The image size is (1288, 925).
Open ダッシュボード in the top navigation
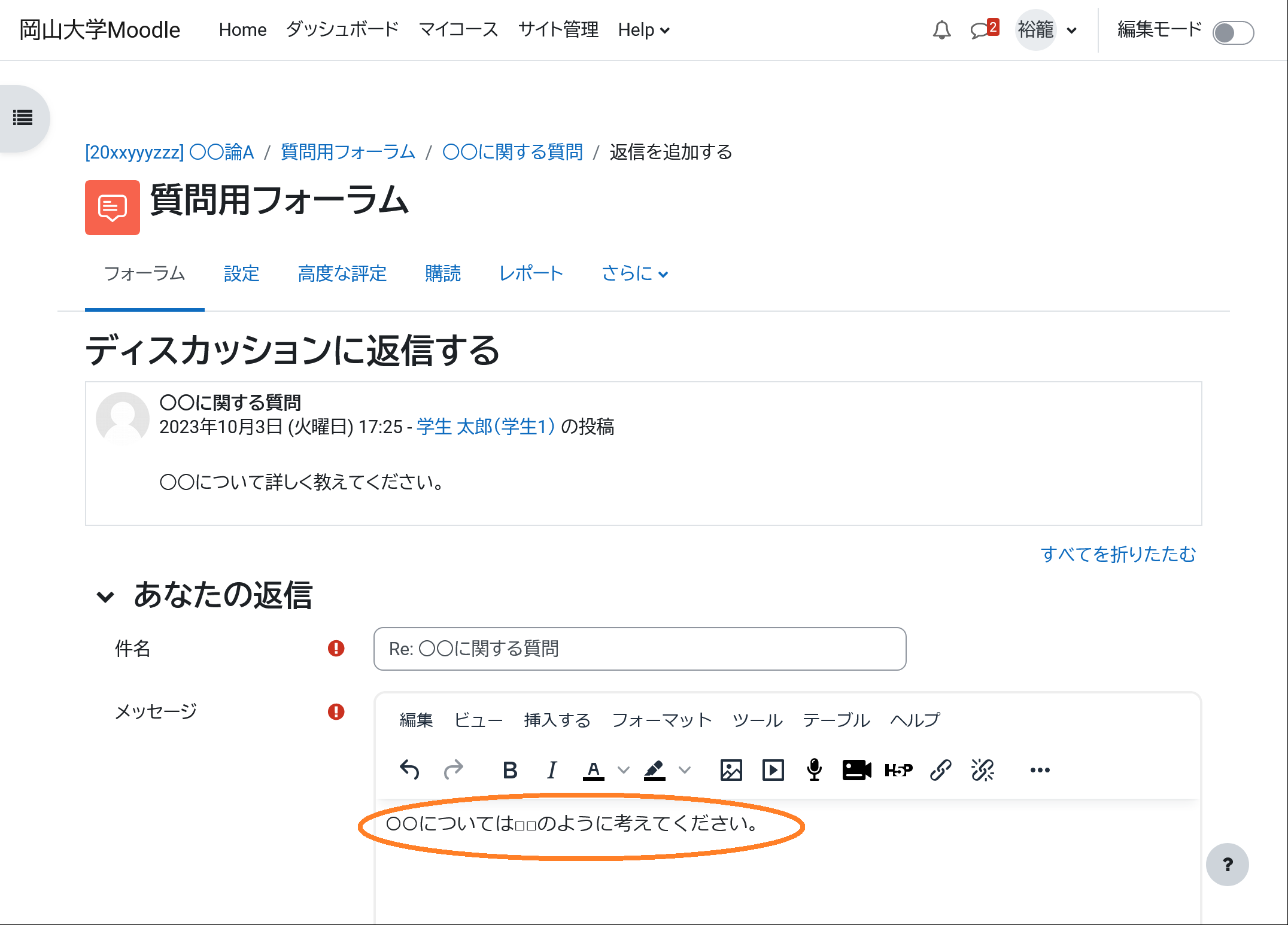pyautogui.click(x=342, y=29)
